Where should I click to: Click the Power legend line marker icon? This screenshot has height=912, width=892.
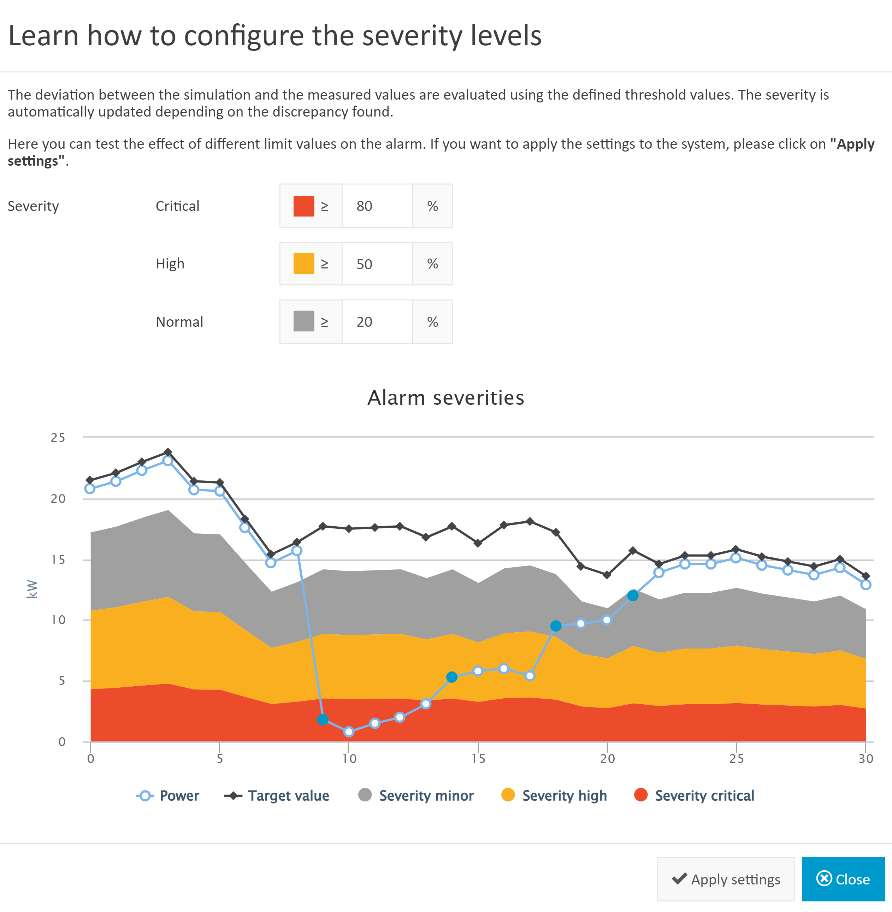pyautogui.click(x=145, y=796)
